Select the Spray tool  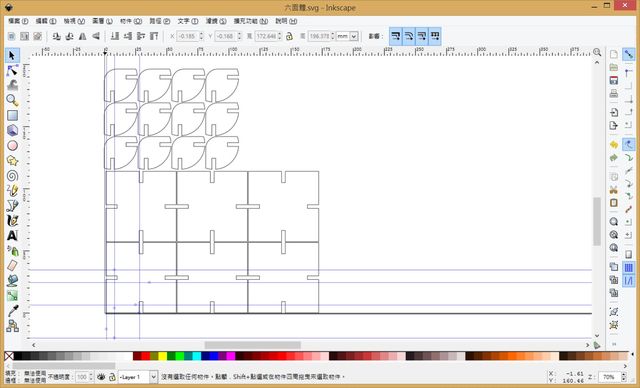pyautogui.click(x=12, y=251)
